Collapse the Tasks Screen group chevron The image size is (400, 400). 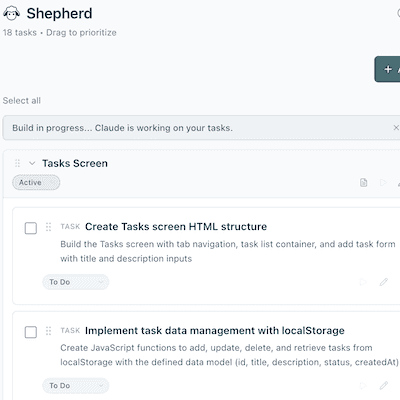[x=32, y=163]
